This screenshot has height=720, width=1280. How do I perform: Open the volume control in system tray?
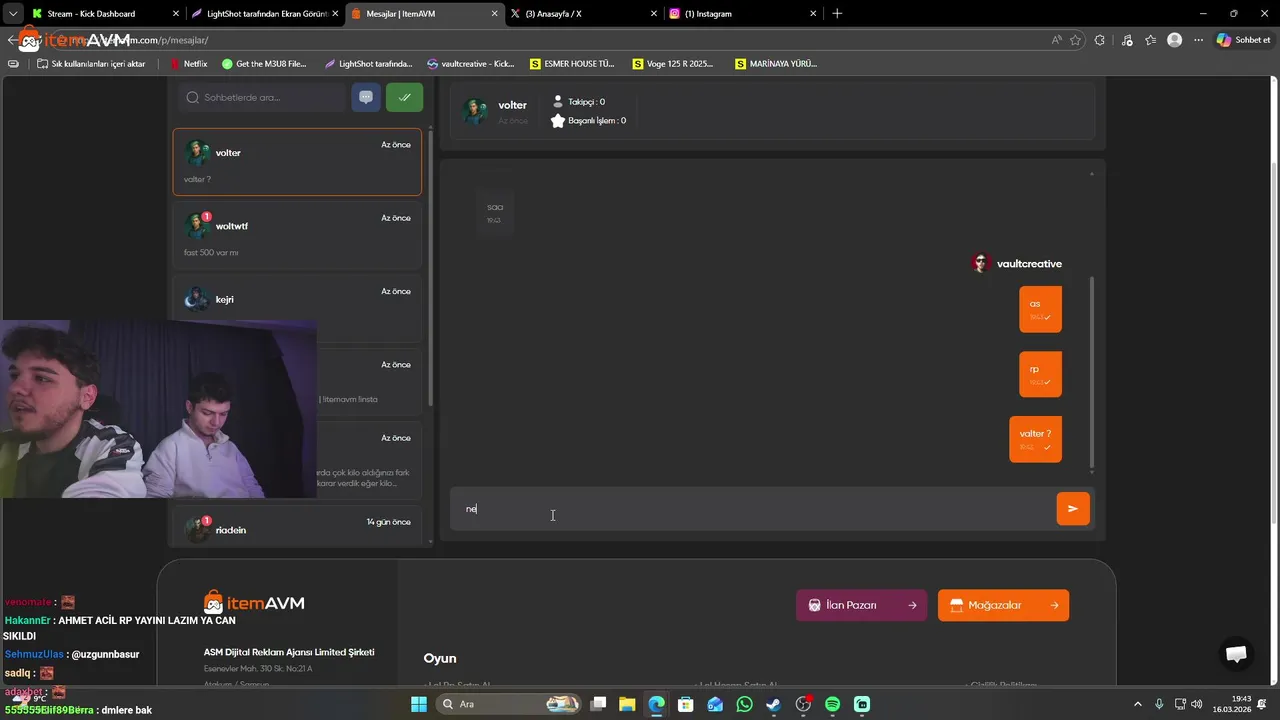[x=1198, y=704]
